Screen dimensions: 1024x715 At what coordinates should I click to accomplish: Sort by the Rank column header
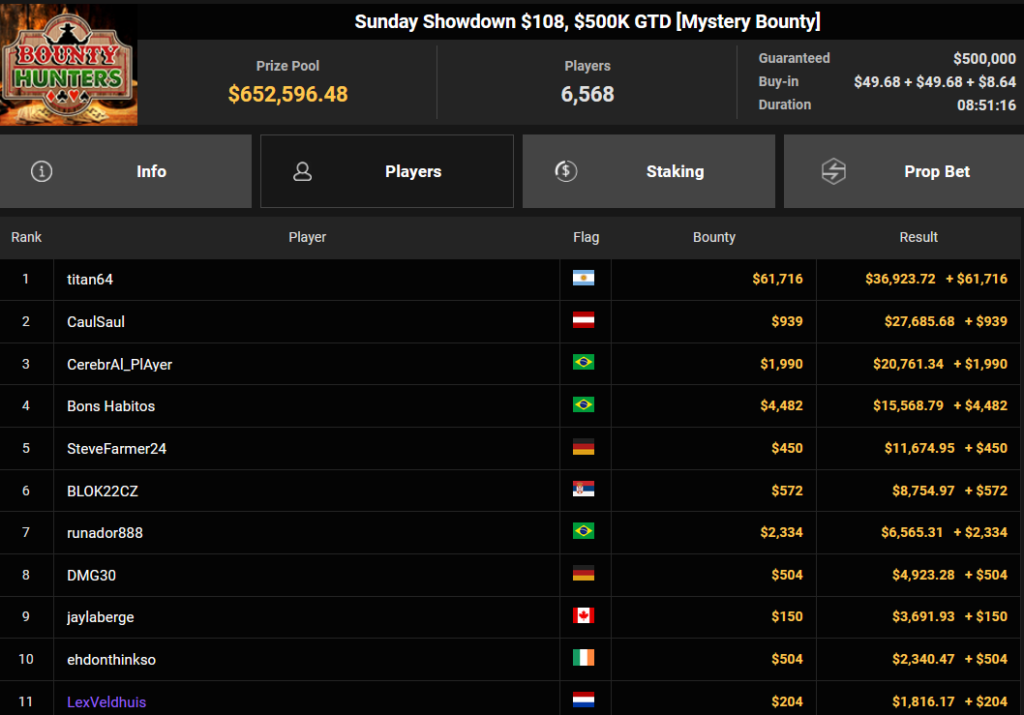[x=26, y=237]
